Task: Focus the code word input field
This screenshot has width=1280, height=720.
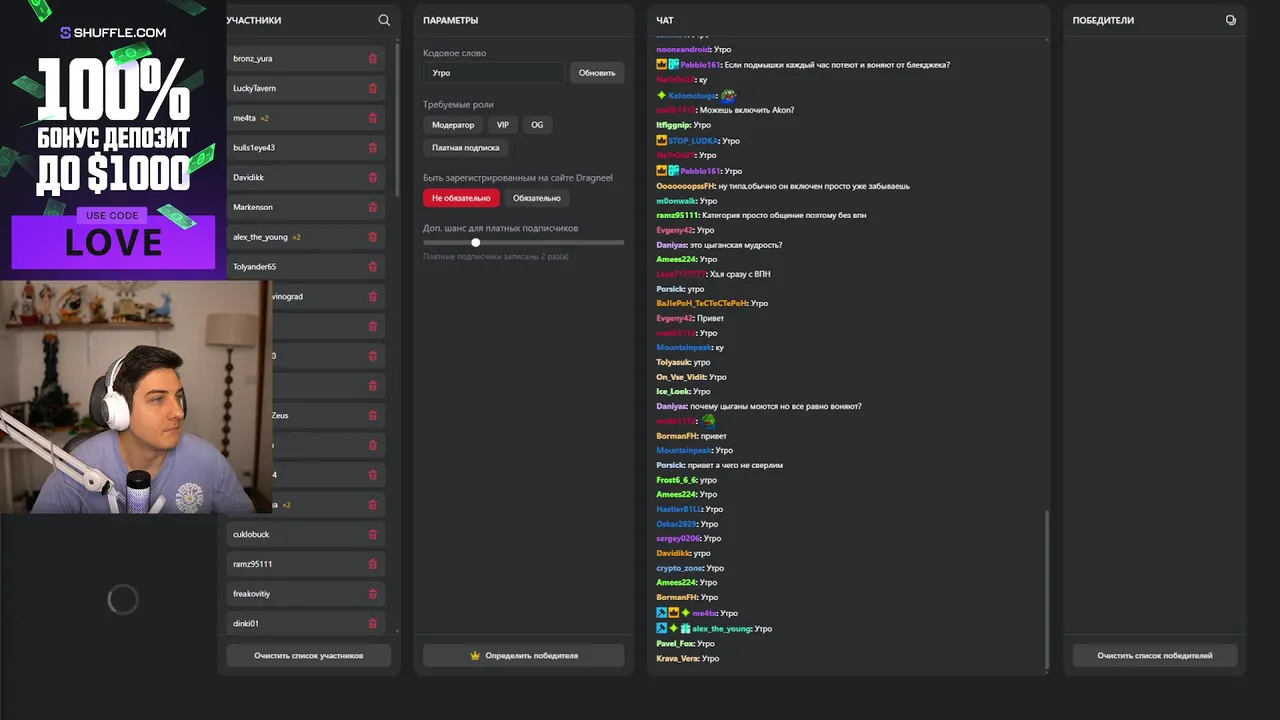Action: [x=494, y=73]
